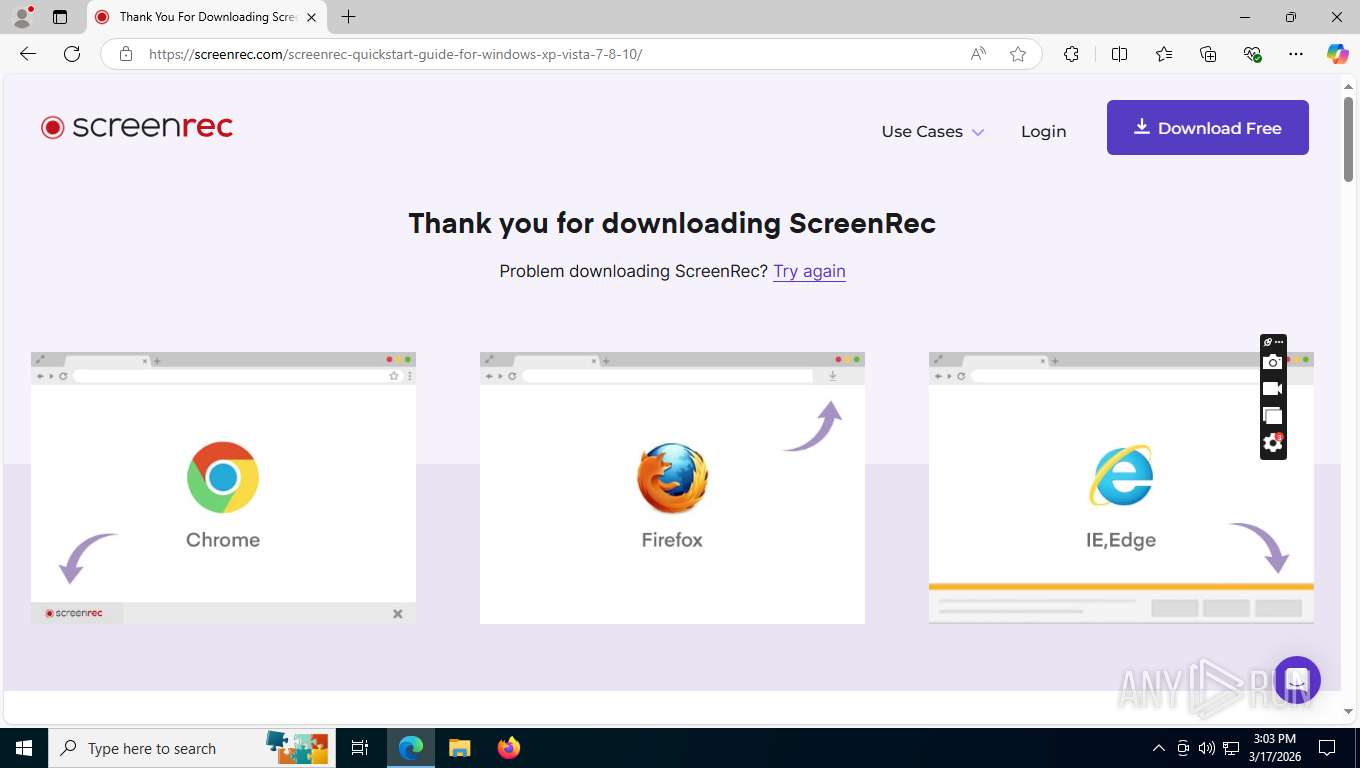The height and width of the screenshot is (768, 1360).
Task: Click scrollbar up arrow
Action: tap(1348, 85)
